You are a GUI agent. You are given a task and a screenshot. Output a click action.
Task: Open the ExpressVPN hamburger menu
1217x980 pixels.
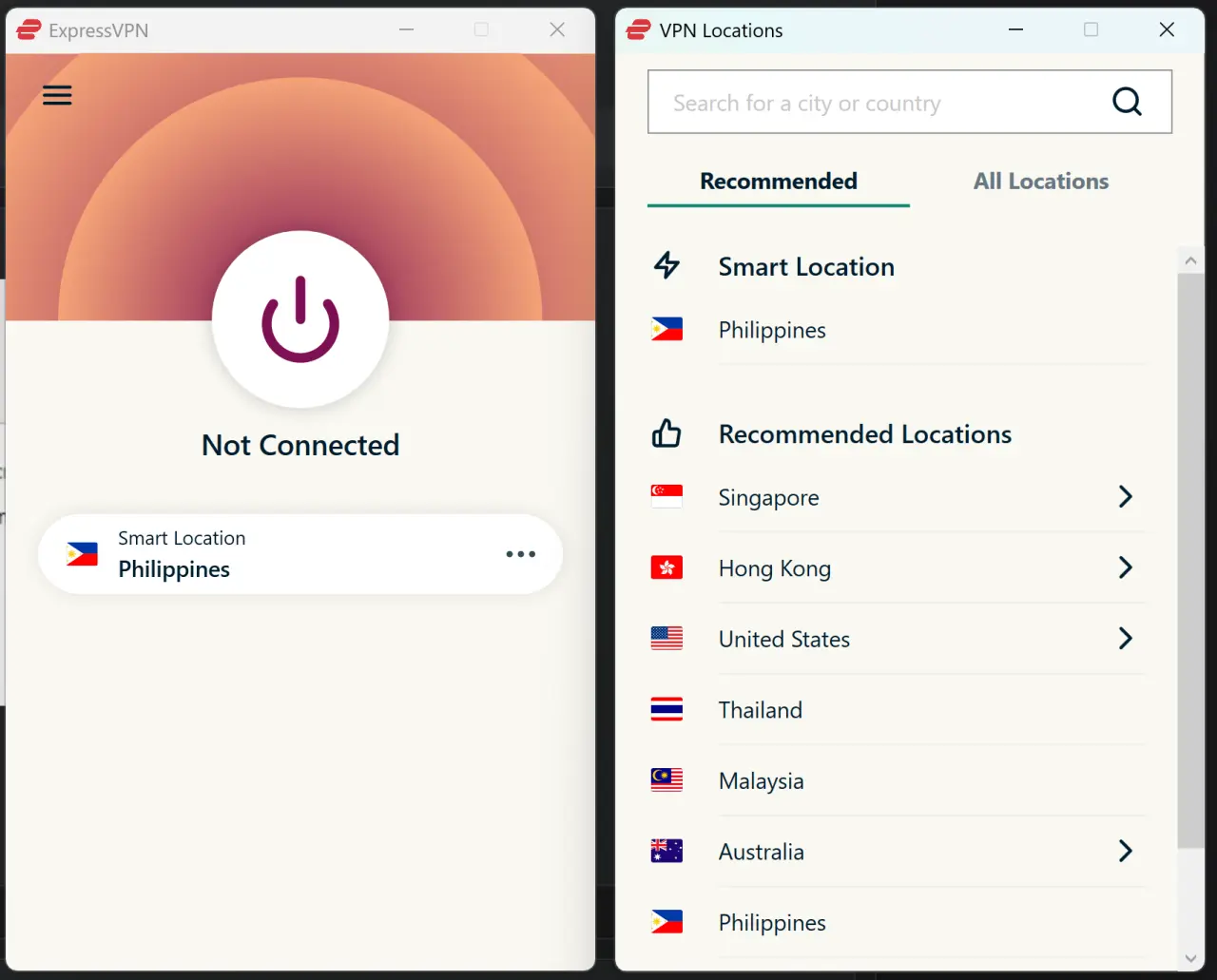[x=57, y=96]
